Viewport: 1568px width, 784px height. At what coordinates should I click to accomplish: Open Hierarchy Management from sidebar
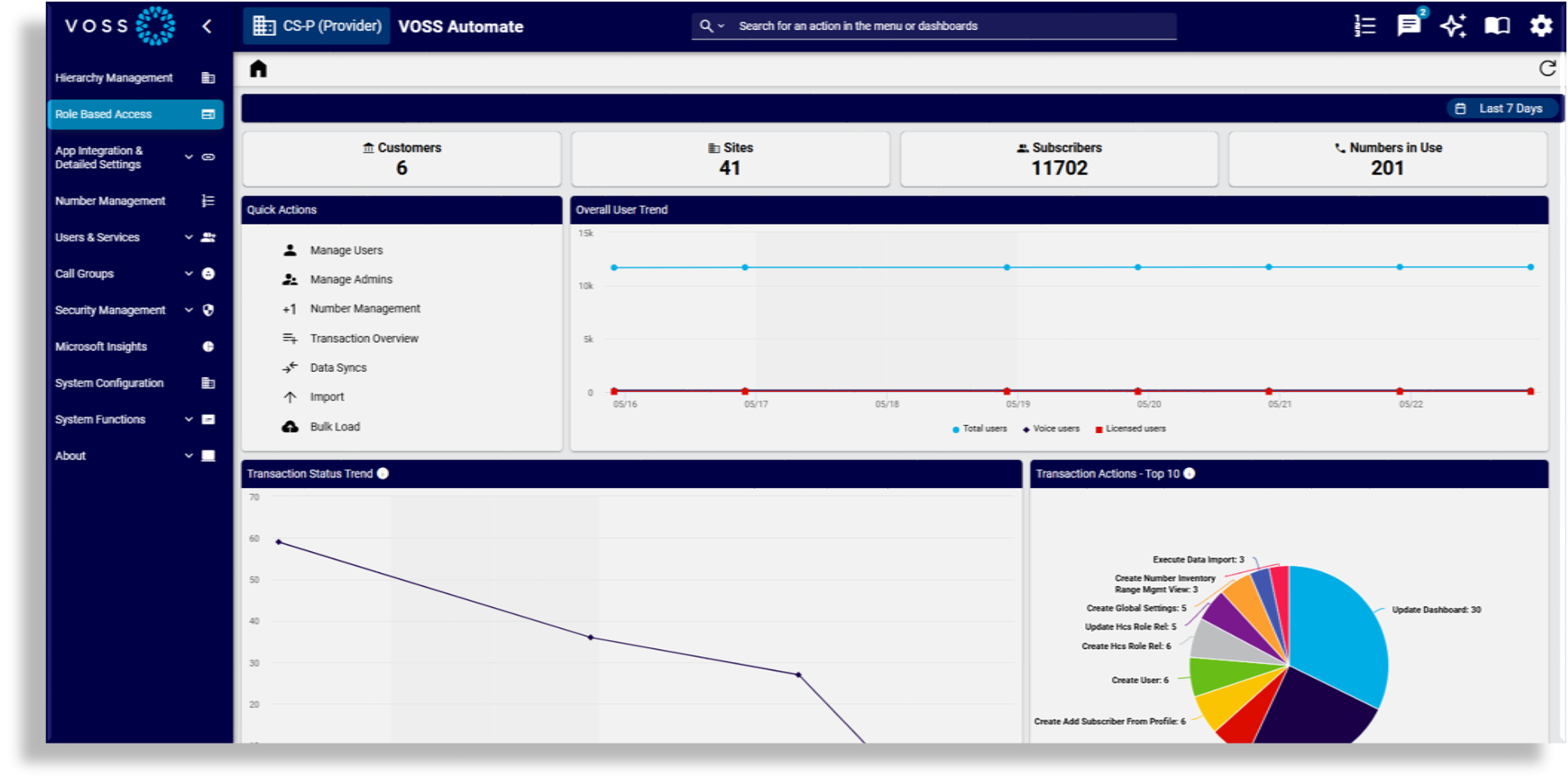[113, 78]
